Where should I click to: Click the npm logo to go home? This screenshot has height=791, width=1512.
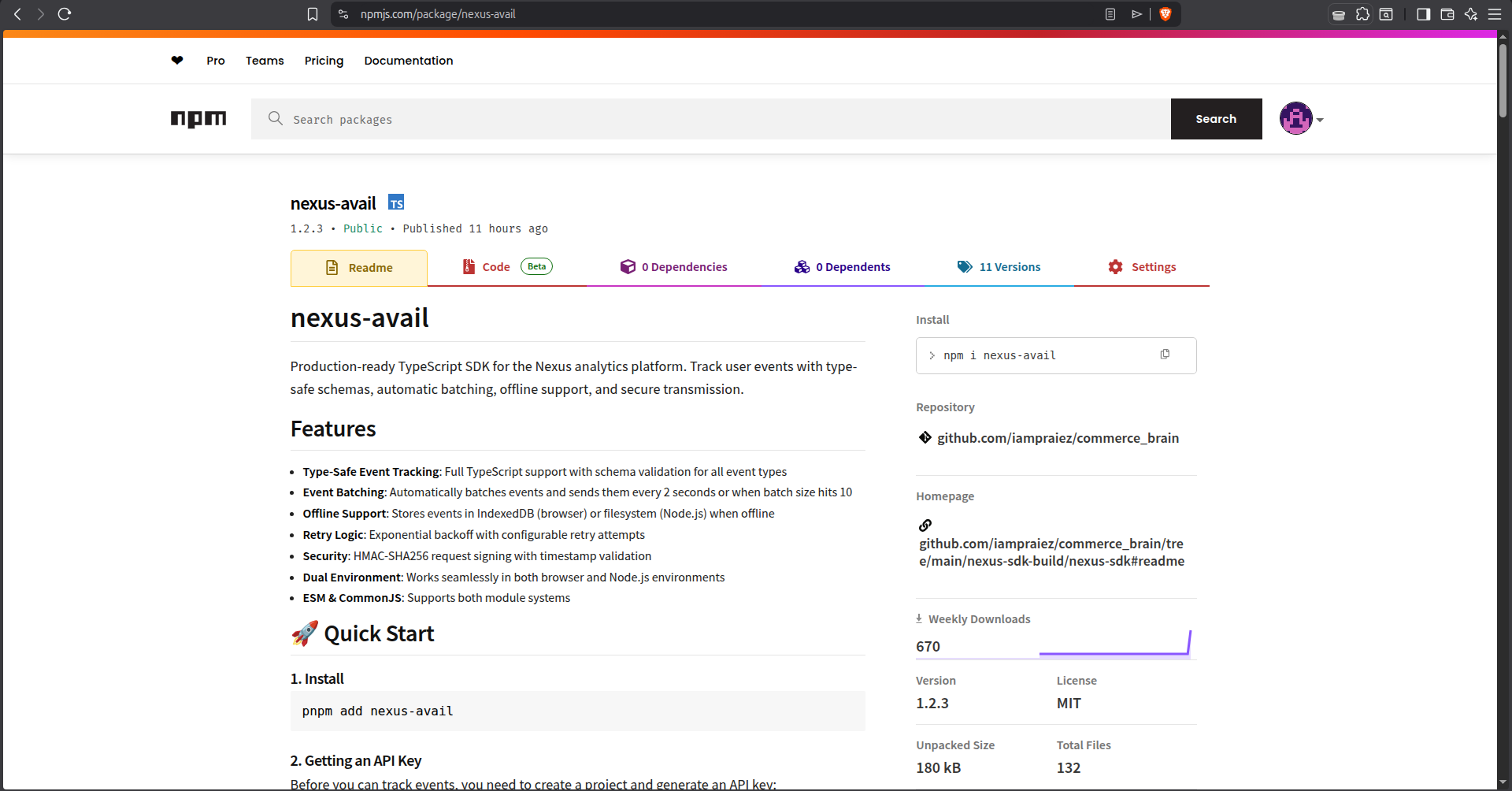pyautogui.click(x=198, y=119)
